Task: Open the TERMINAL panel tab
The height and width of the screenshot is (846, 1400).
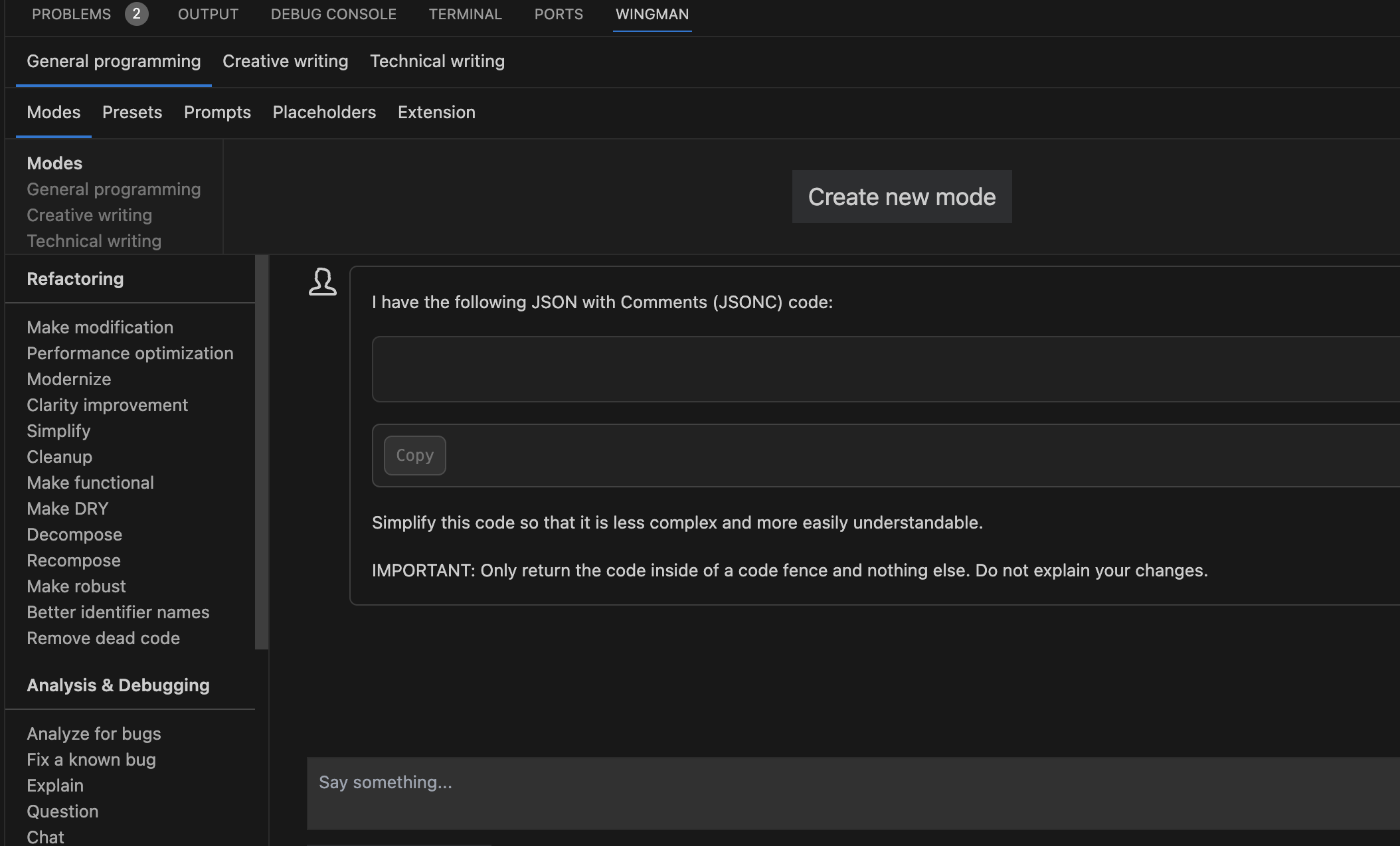Action: click(465, 14)
